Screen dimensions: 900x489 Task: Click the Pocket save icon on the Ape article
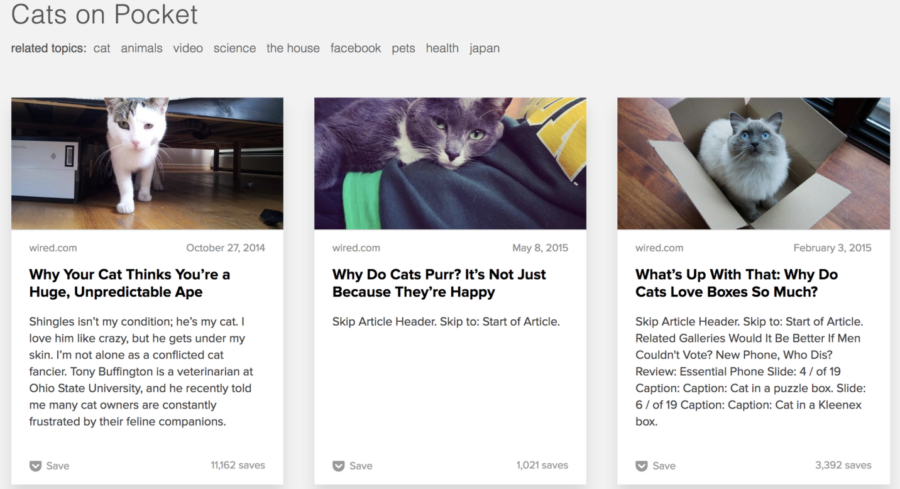[36, 465]
